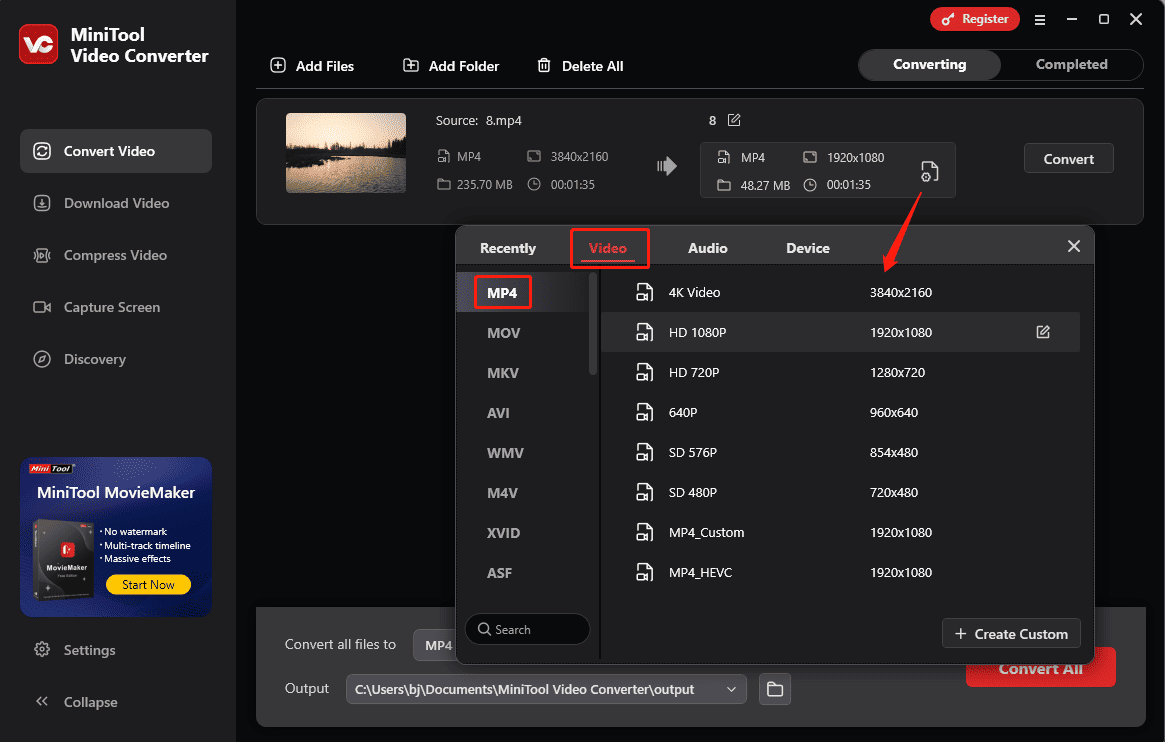Click the 235.70 MB source size
This screenshot has height=742, width=1165.
(484, 185)
